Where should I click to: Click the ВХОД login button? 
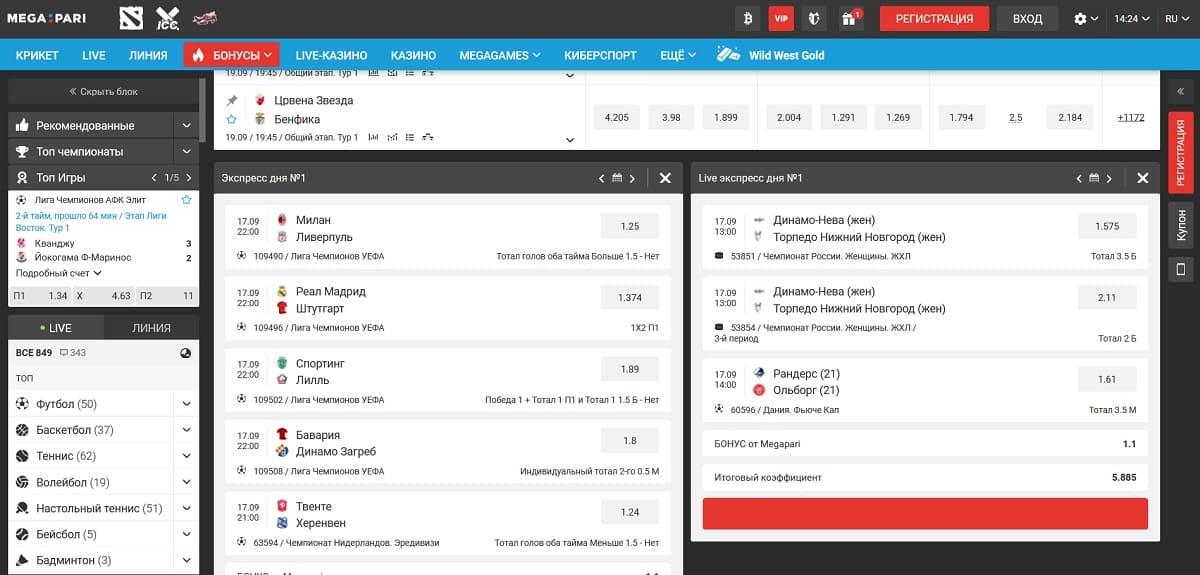tap(1027, 18)
